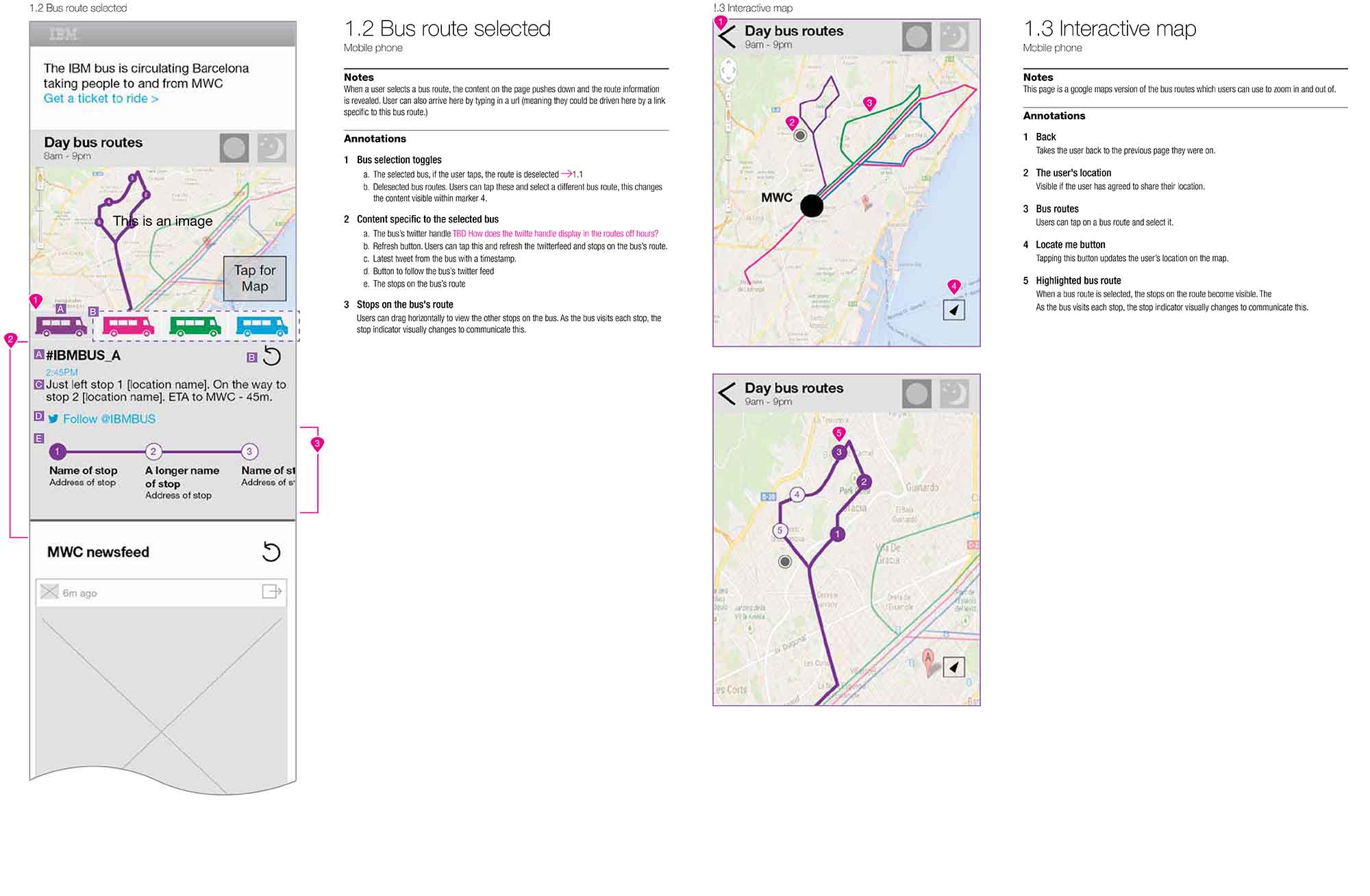This screenshot has height=896, width=1370.
Task: Select the purple bus route icon
Action: point(61,326)
